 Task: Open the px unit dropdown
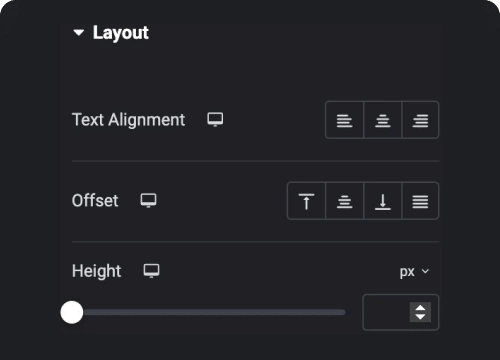pyautogui.click(x=414, y=272)
